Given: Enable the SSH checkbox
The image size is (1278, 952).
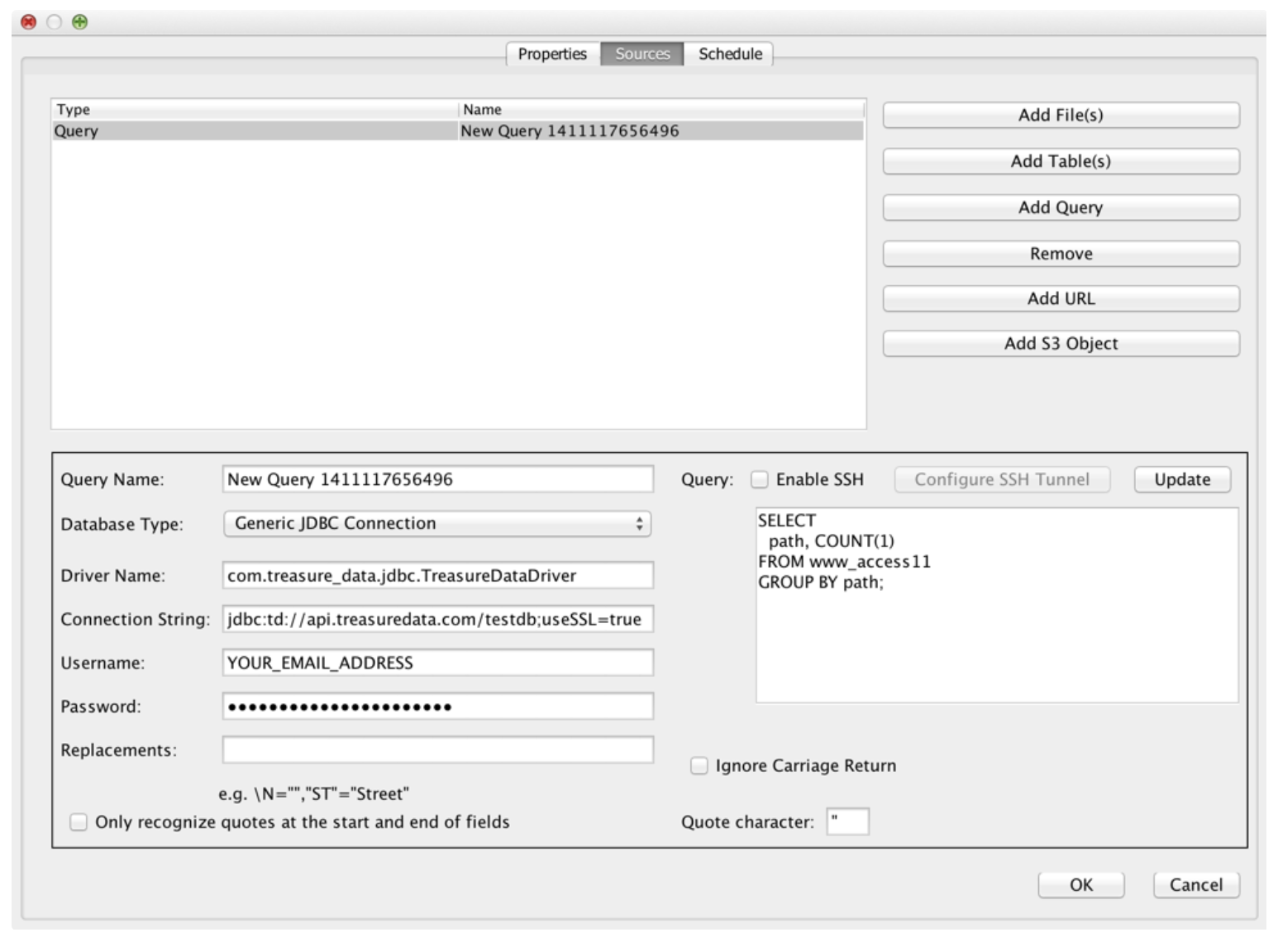Looking at the screenshot, I should (759, 479).
